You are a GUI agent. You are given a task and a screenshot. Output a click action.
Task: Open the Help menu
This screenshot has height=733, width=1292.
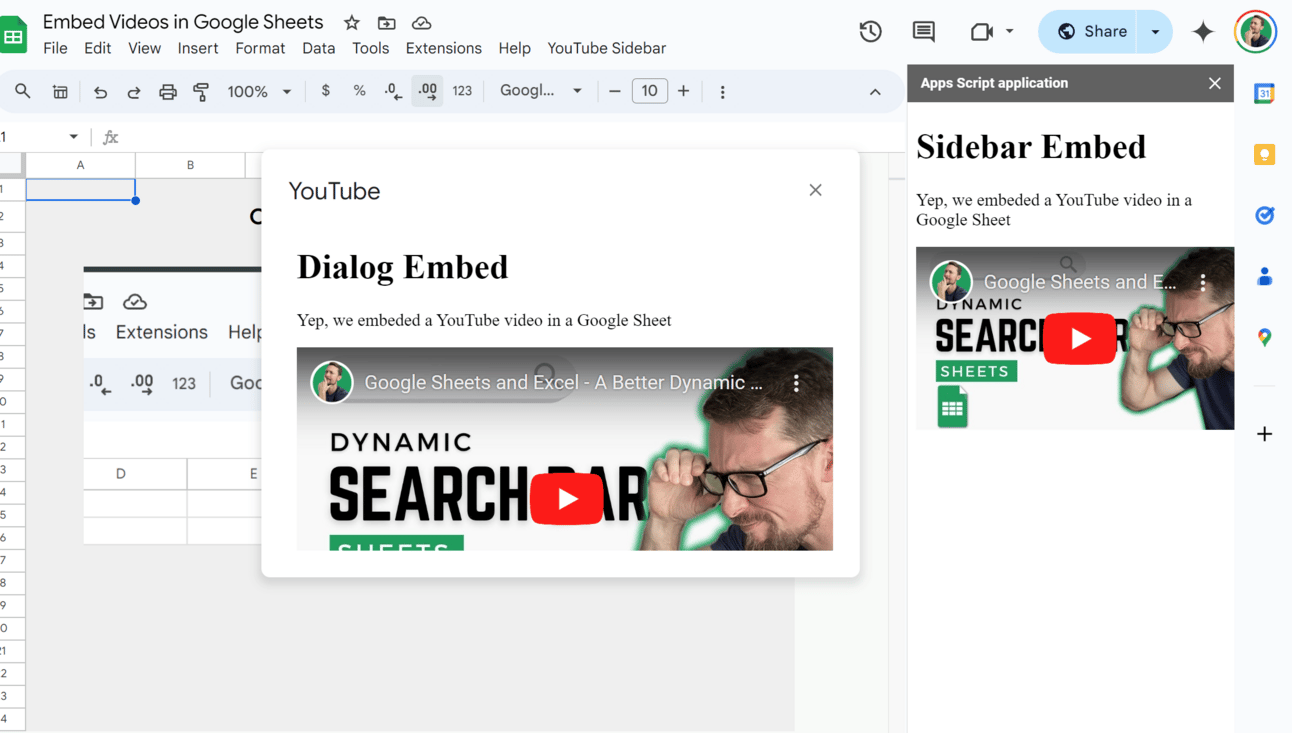(514, 48)
